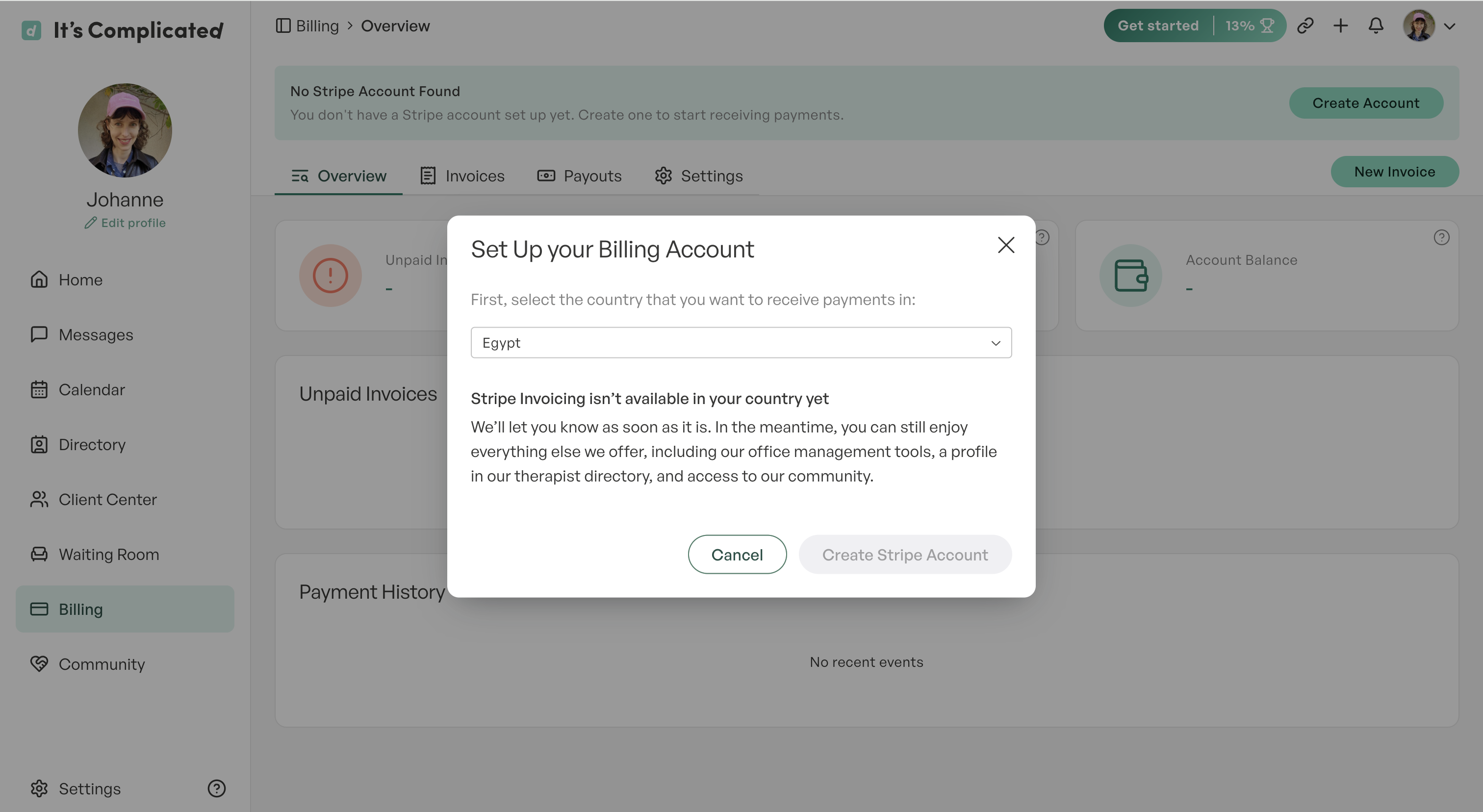This screenshot has width=1483, height=812.
Task: Click Create Account in Stripe banner
Action: (x=1366, y=103)
